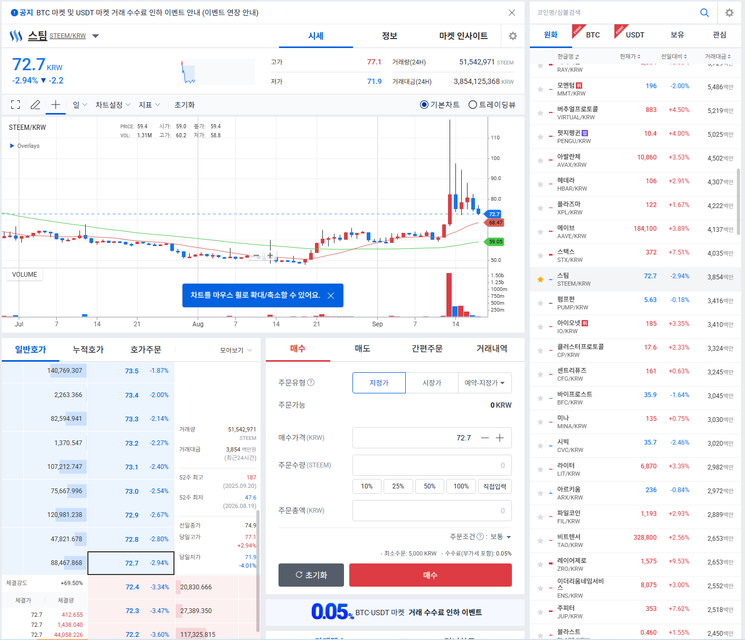
Task: Decrease buy price with the minus stepper
Action: point(485,438)
